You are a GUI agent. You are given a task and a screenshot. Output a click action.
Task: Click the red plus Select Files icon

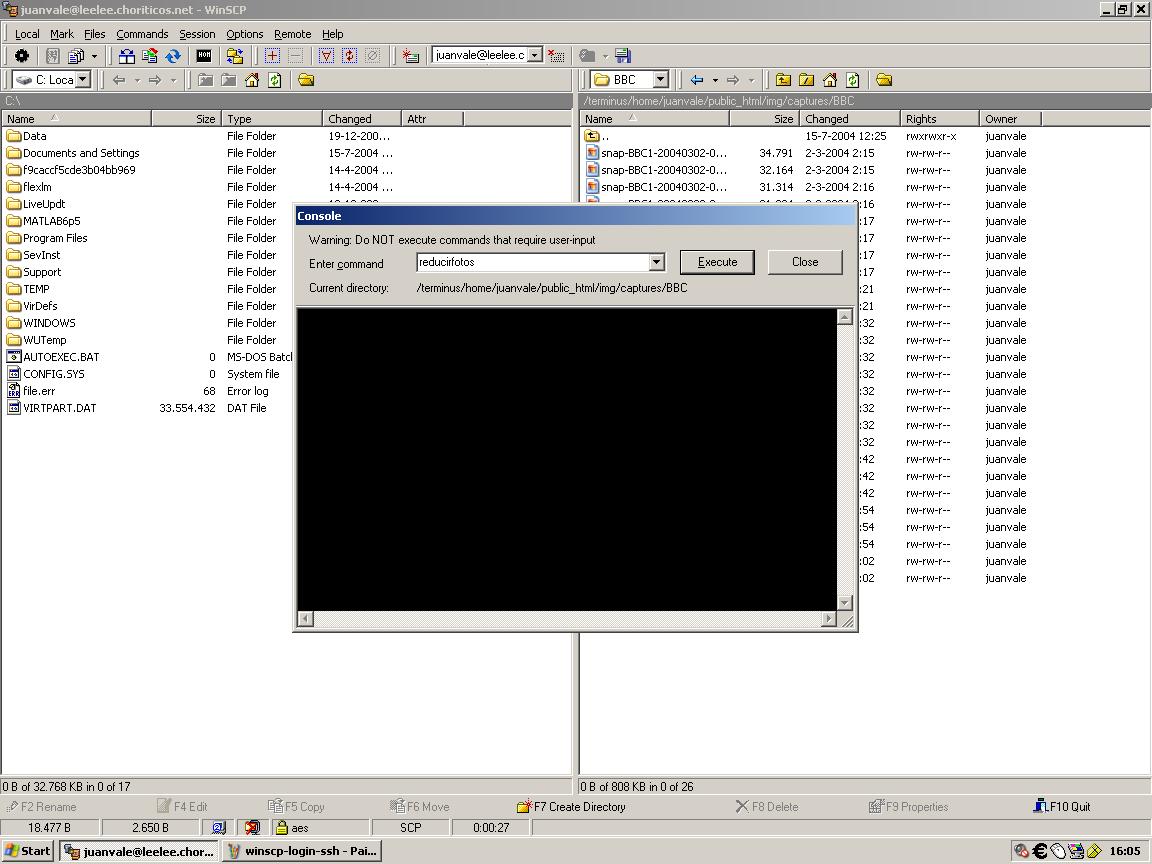coord(272,56)
